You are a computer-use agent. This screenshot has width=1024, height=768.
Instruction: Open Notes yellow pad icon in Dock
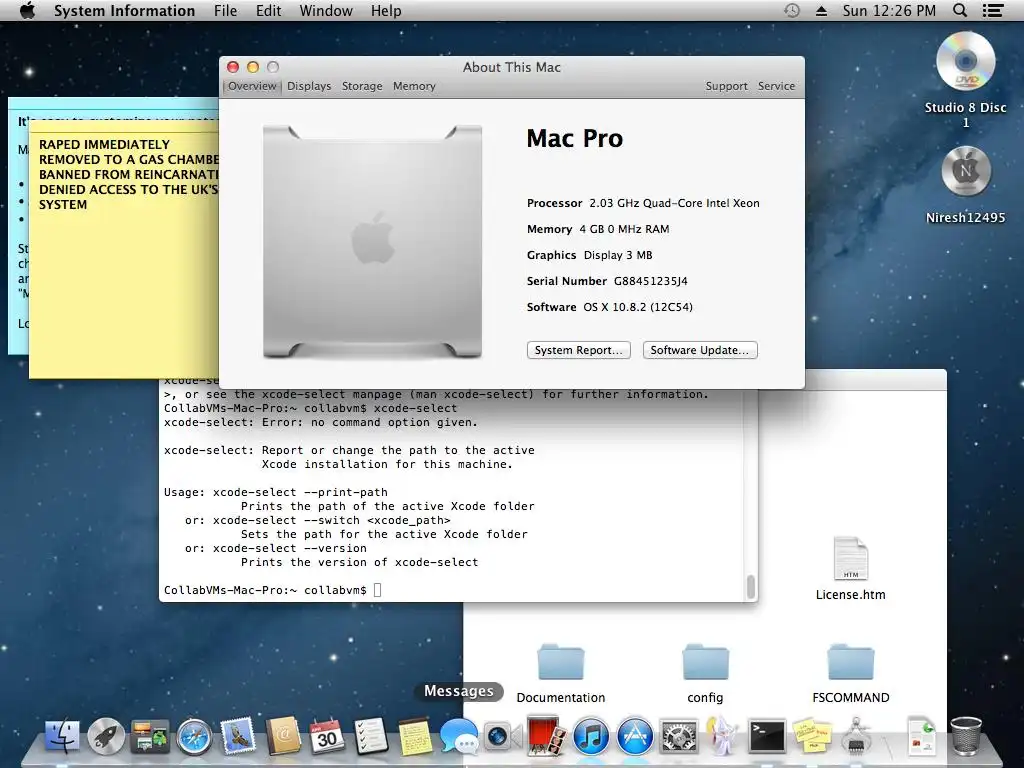pos(415,736)
